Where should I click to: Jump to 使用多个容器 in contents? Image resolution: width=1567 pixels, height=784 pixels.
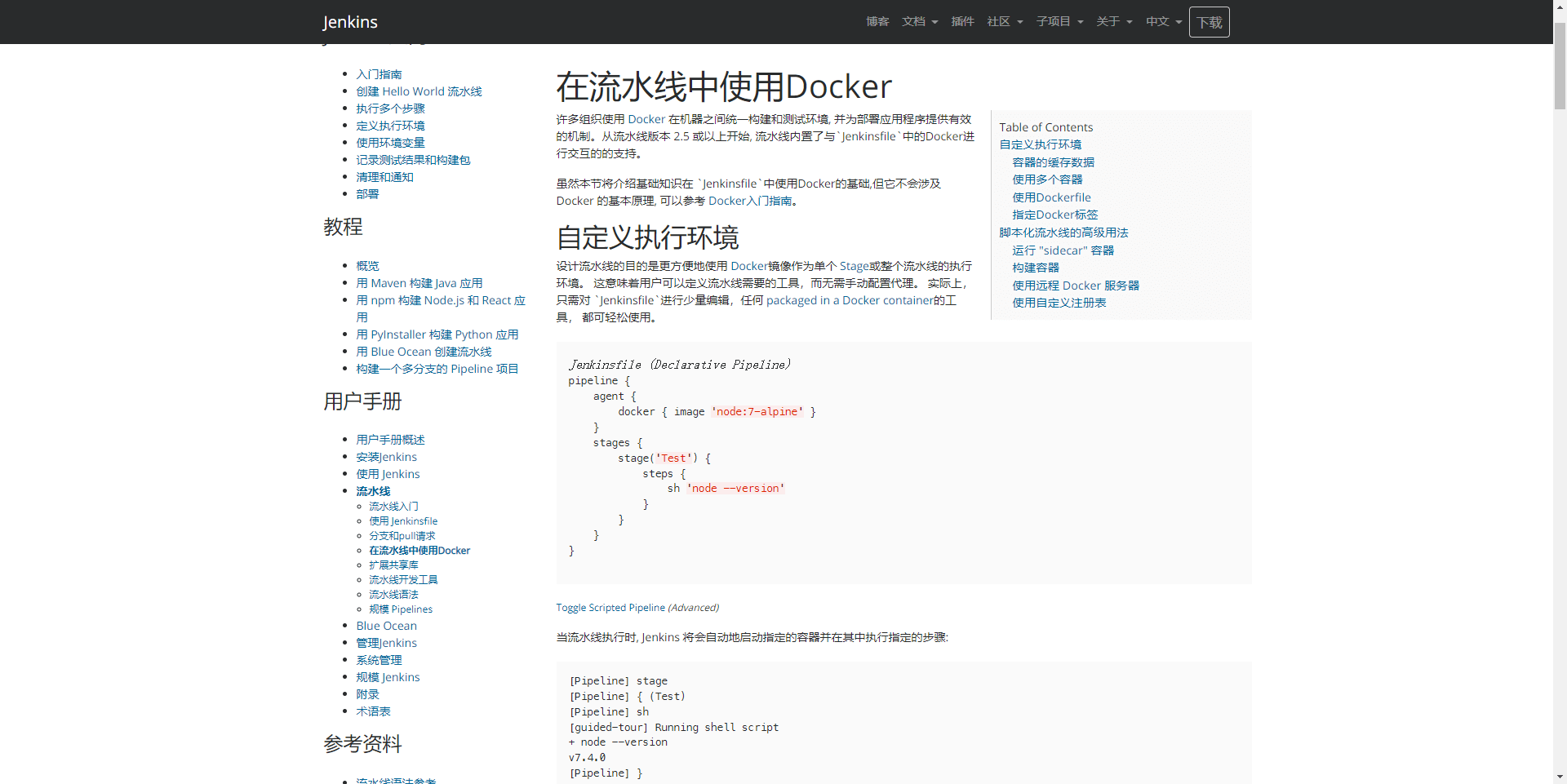1047,179
